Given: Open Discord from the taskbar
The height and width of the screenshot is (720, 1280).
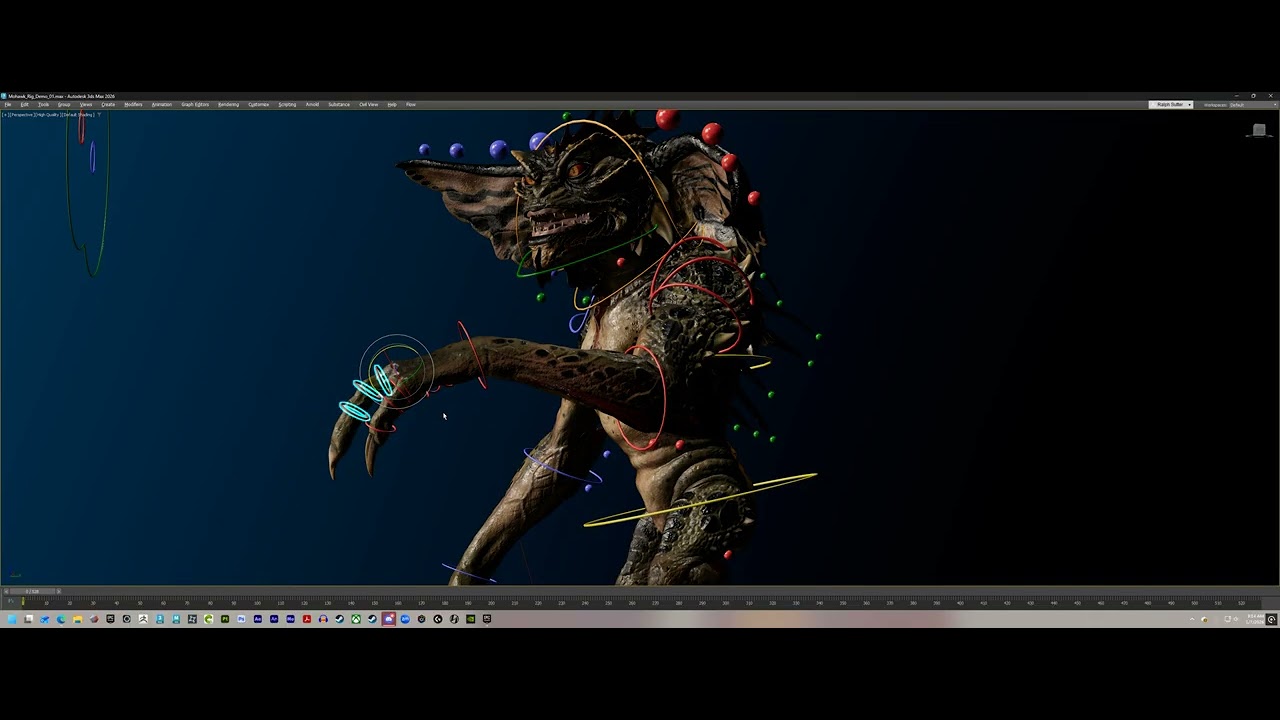Looking at the screenshot, I should (x=389, y=619).
